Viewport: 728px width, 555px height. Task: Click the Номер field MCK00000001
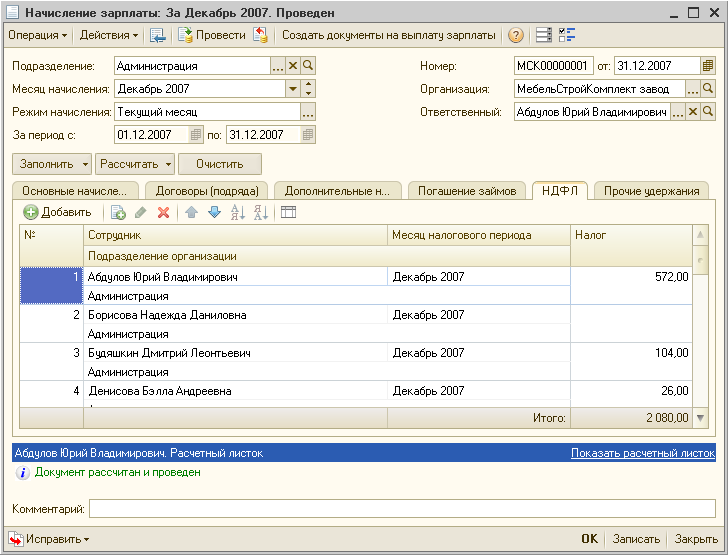[x=553, y=65]
